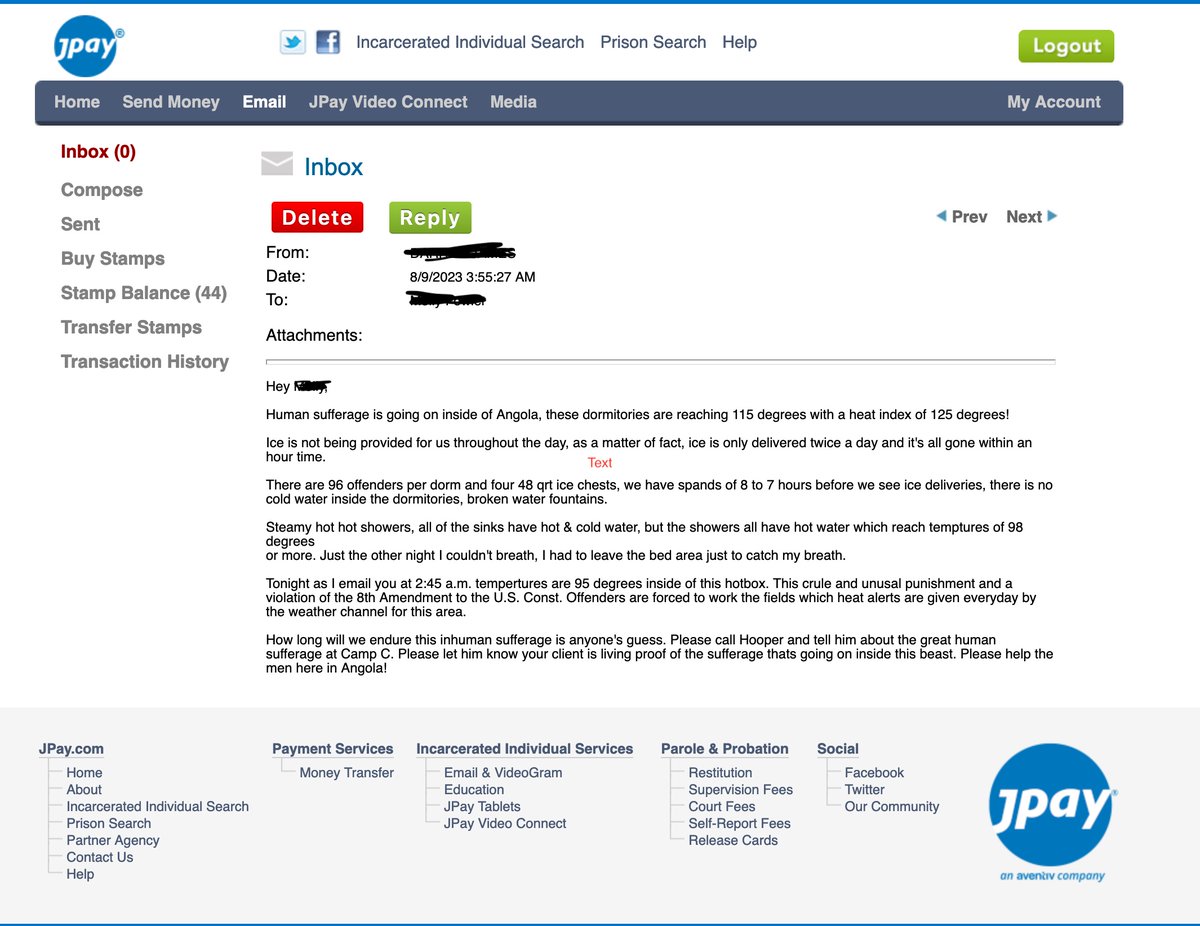Open Social footer heading

(x=838, y=749)
